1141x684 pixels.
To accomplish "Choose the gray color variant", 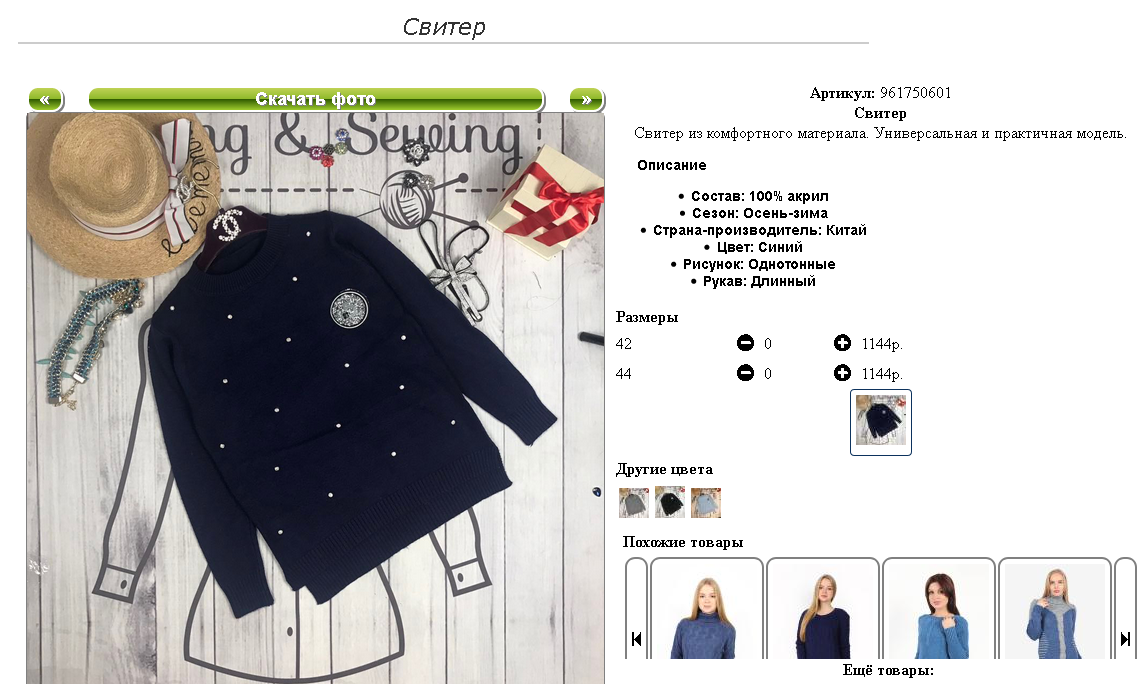I will [633, 503].
